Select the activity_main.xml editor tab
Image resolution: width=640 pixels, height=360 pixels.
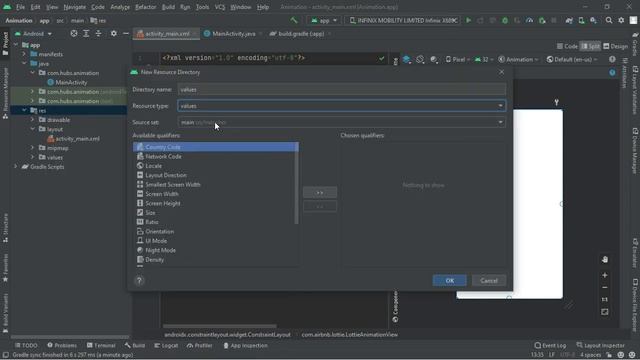coord(166,34)
